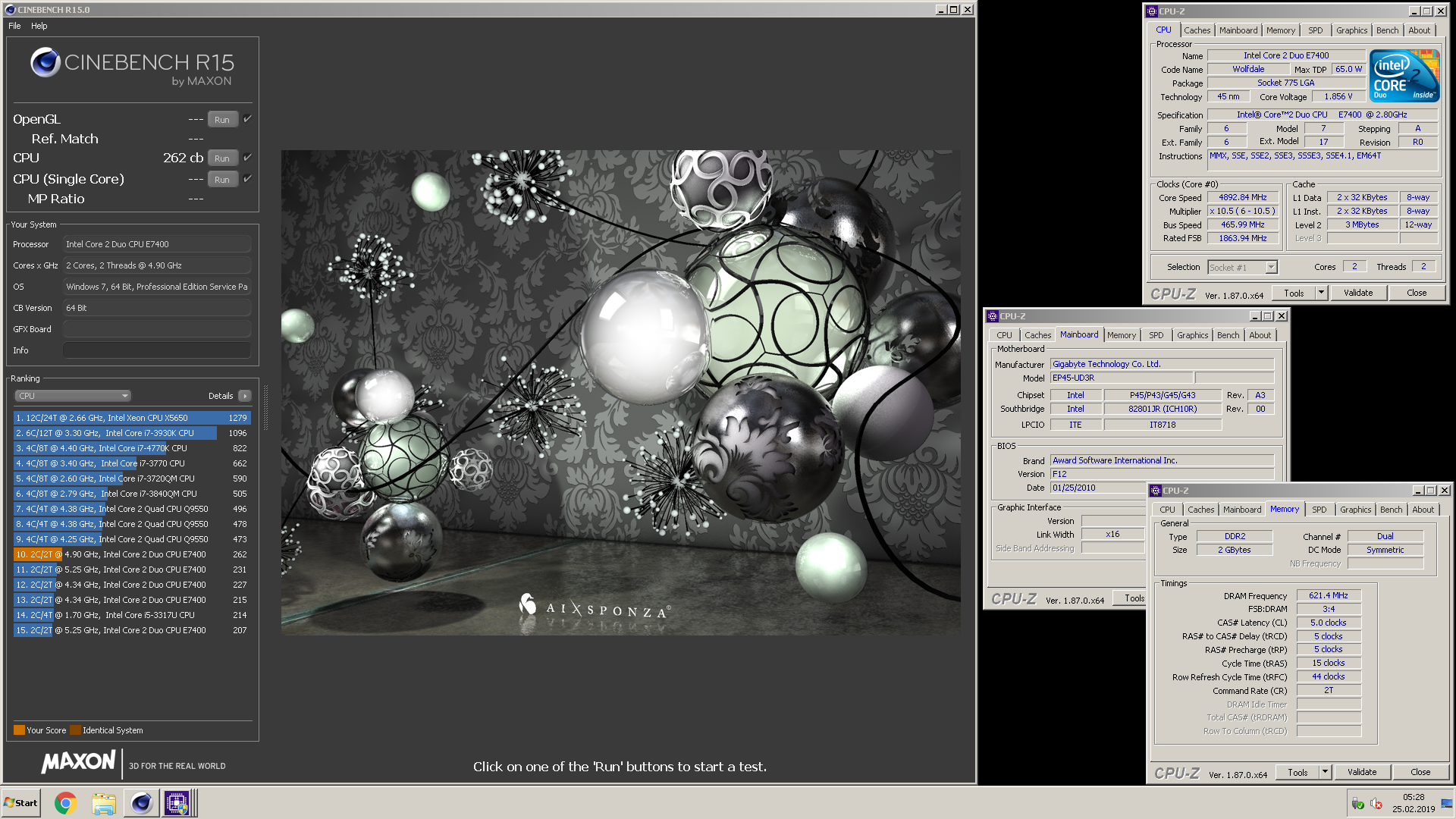Open the File menu in Cinebench
The image size is (1456, 819).
click(x=14, y=26)
